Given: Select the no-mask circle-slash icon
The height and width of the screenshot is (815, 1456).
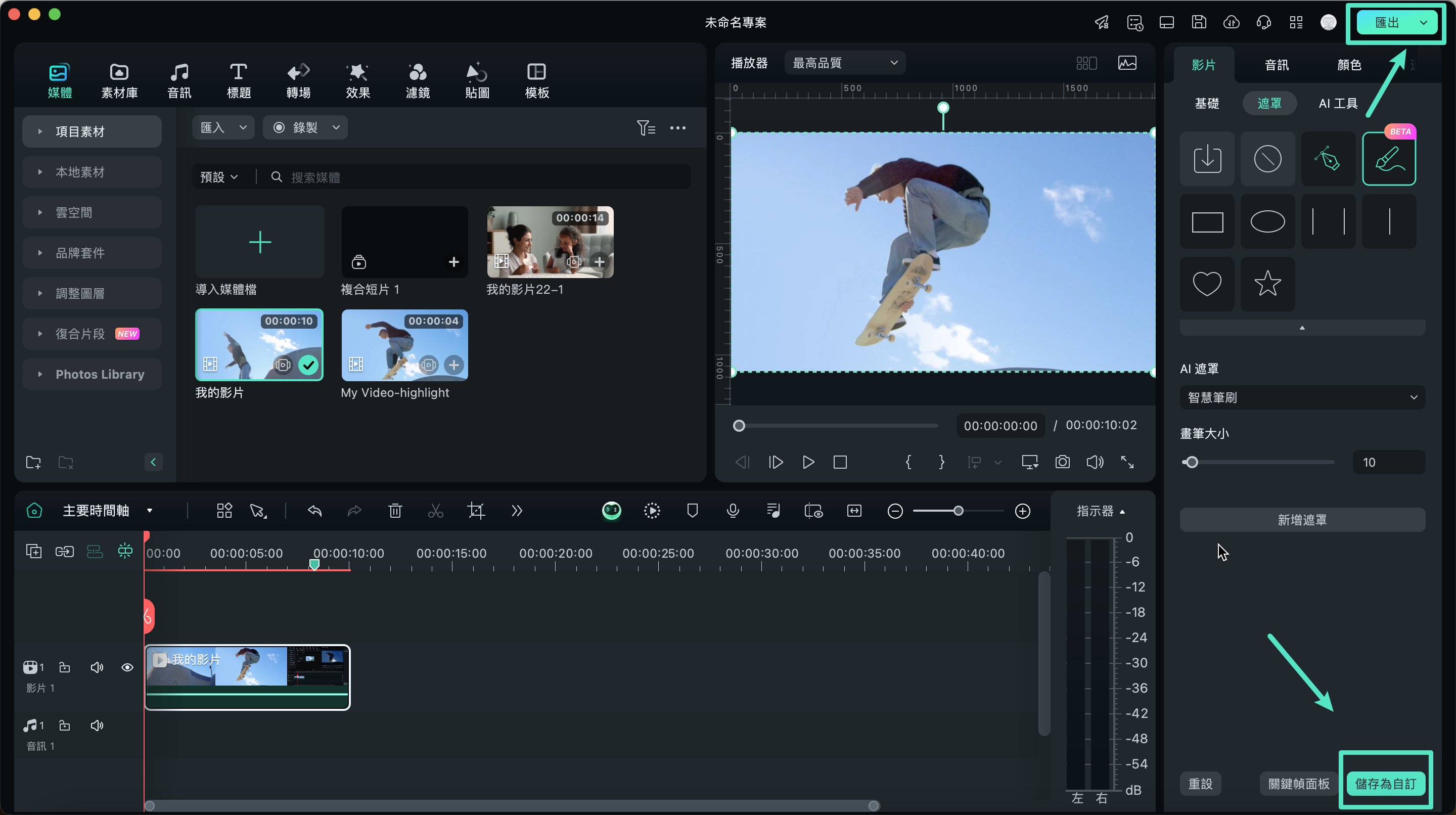Looking at the screenshot, I should pyautogui.click(x=1267, y=159).
